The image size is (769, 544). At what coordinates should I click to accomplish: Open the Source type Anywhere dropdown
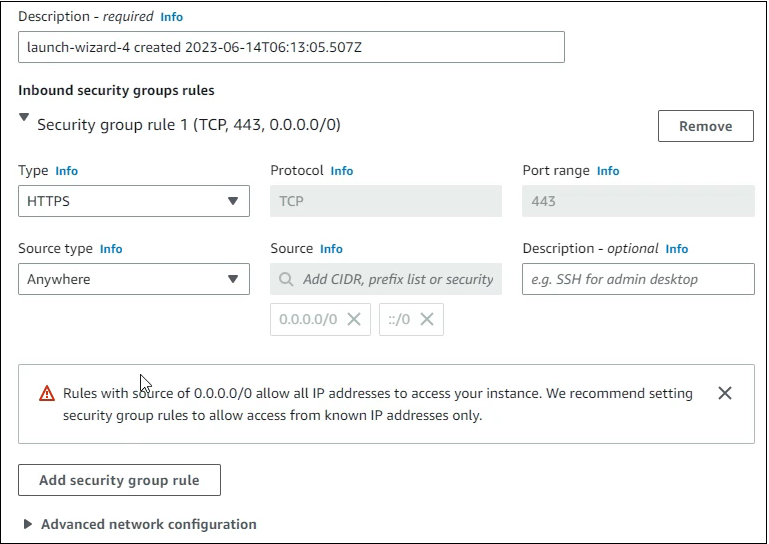point(133,279)
